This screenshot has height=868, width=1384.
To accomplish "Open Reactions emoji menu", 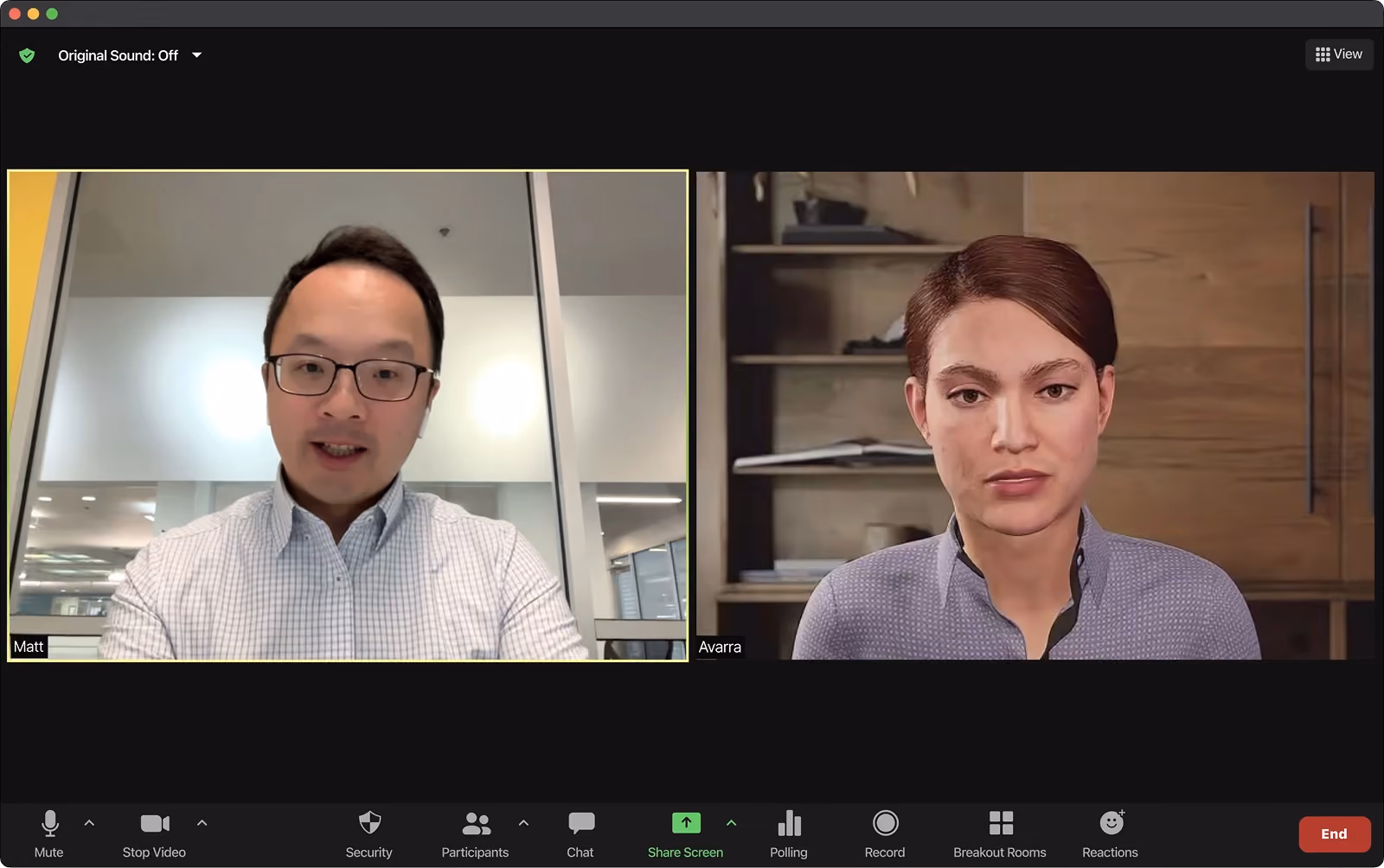I will pyautogui.click(x=1111, y=834).
